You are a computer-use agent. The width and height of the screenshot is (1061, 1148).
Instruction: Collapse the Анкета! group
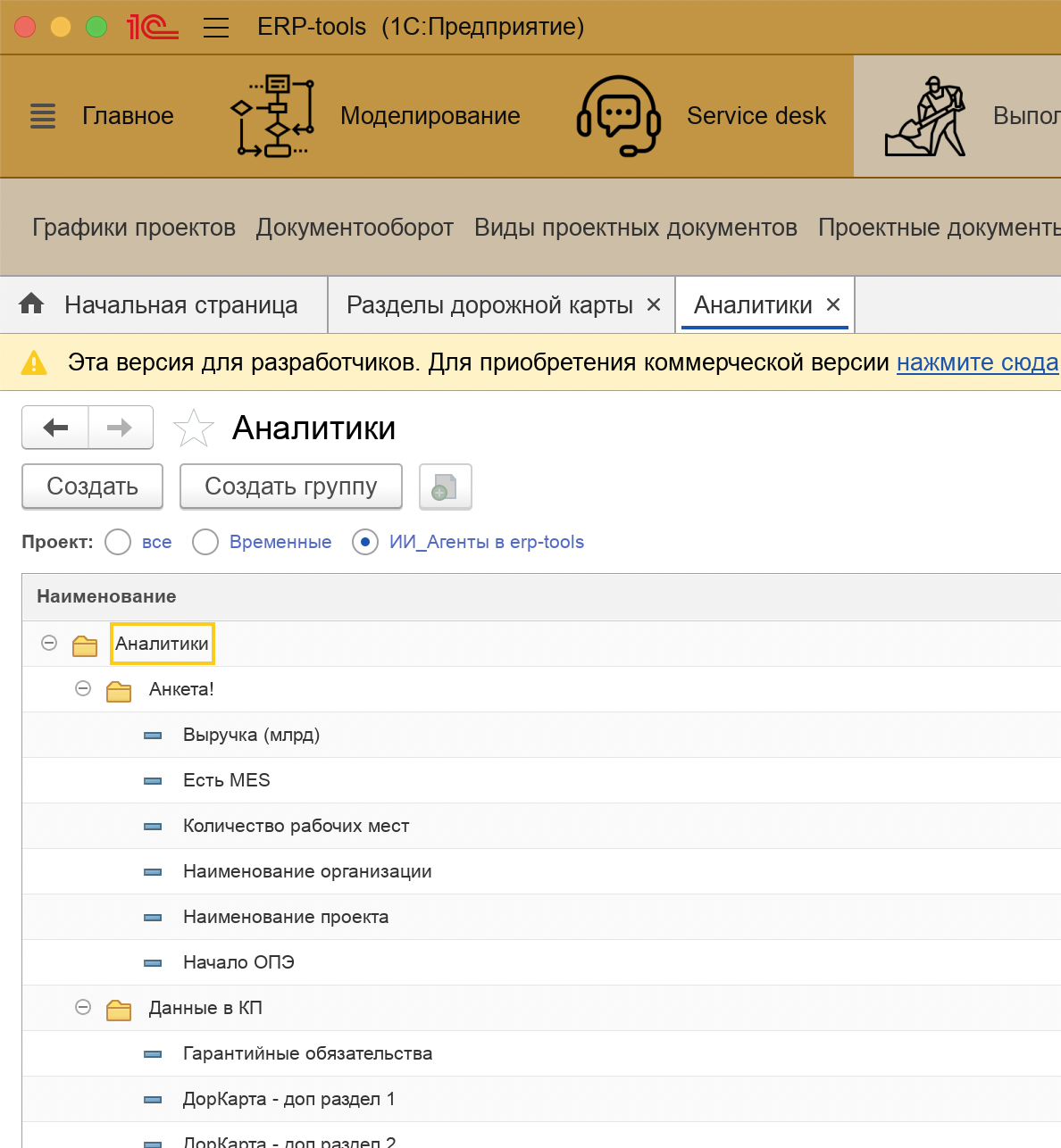click(x=83, y=688)
